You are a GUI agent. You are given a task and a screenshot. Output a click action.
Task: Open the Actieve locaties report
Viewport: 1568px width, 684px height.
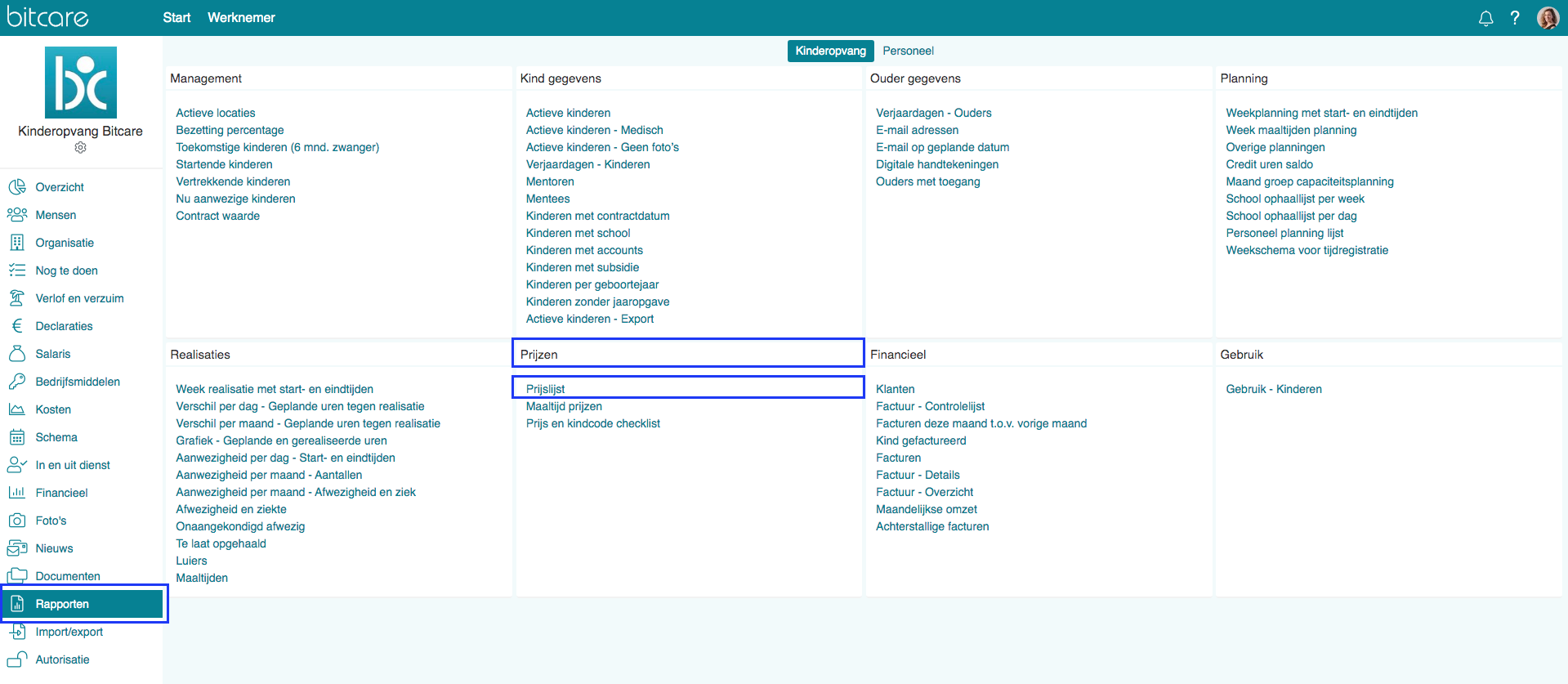pyautogui.click(x=216, y=113)
